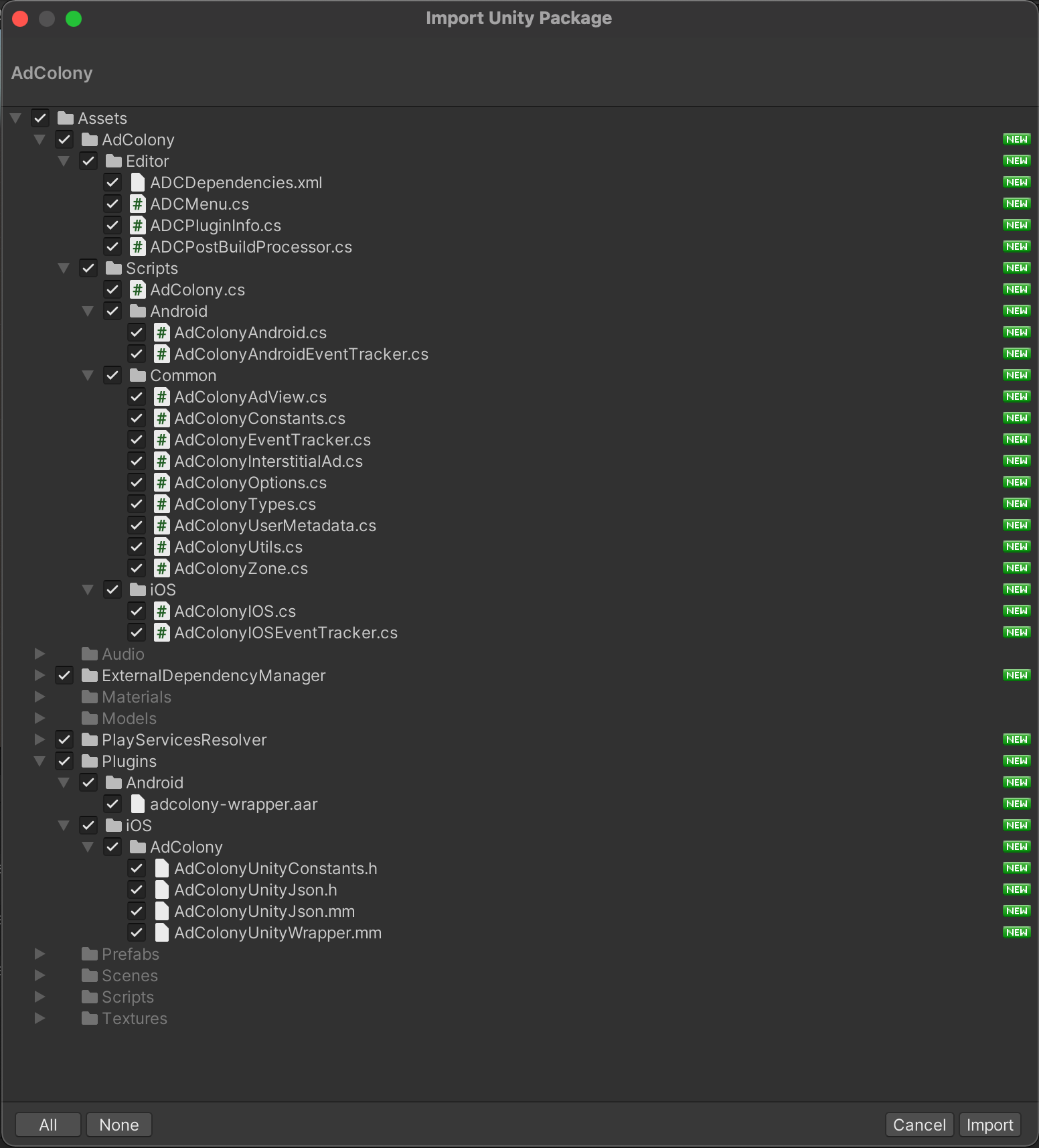Toggle the AdColonyEventTracker.cs checkbox
This screenshot has width=1039, height=1148.
[137, 439]
